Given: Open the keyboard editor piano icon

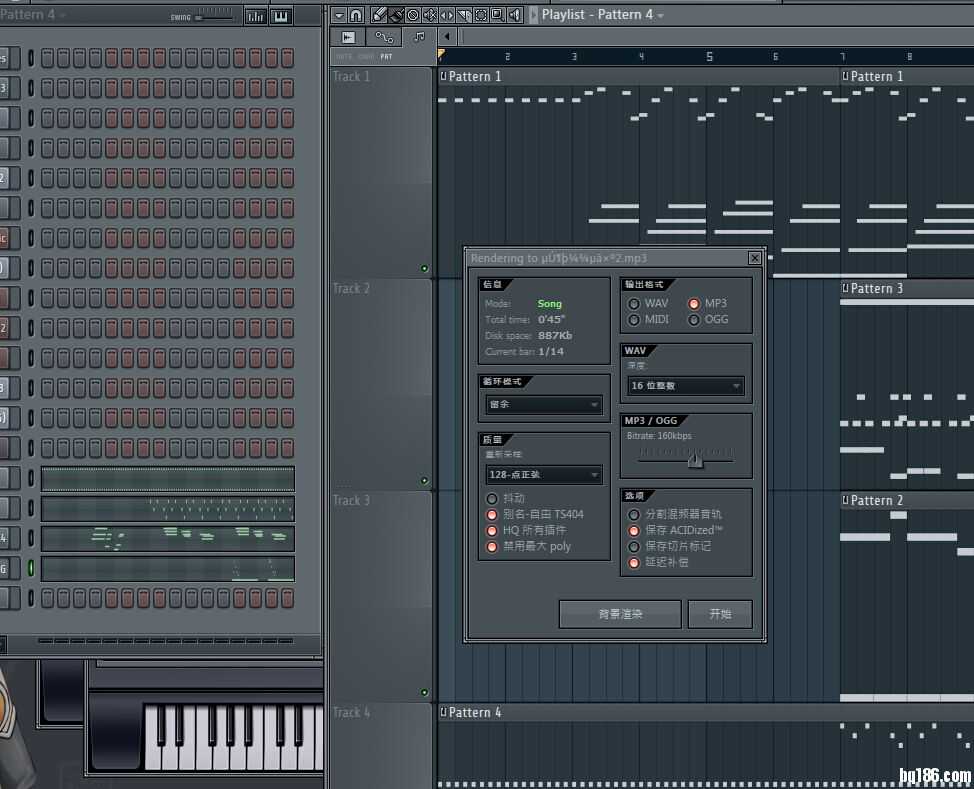Looking at the screenshot, I should 281,16.
